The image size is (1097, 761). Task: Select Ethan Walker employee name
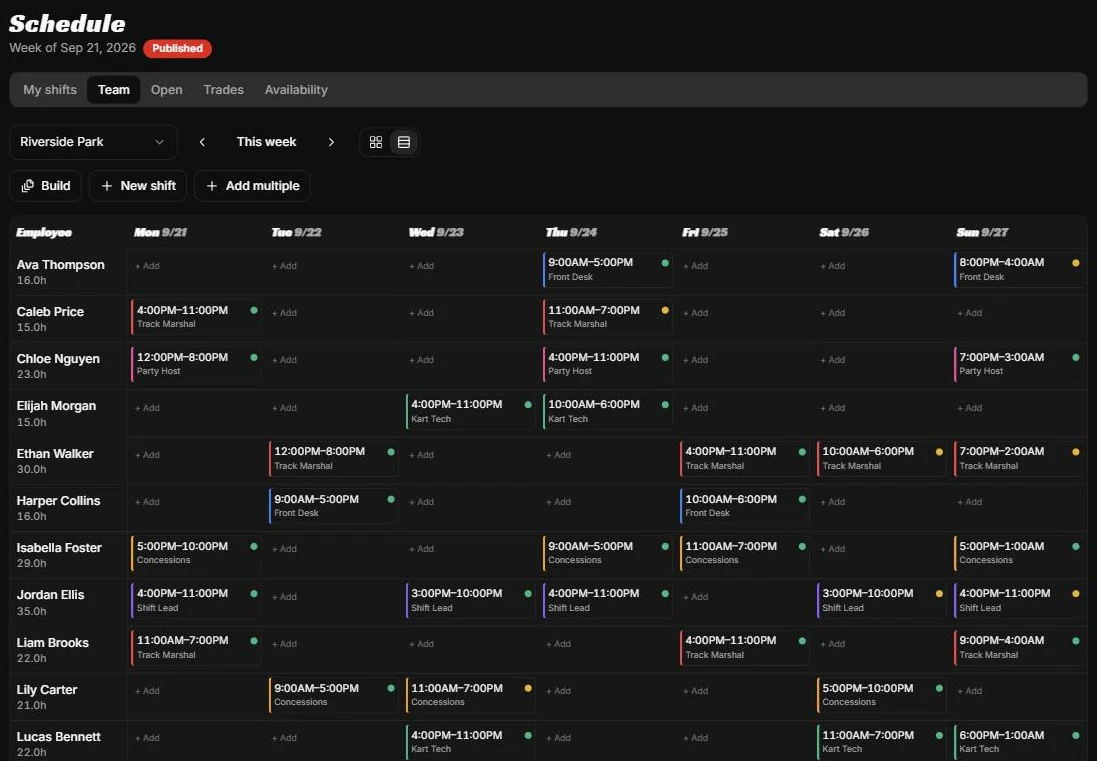55,453
